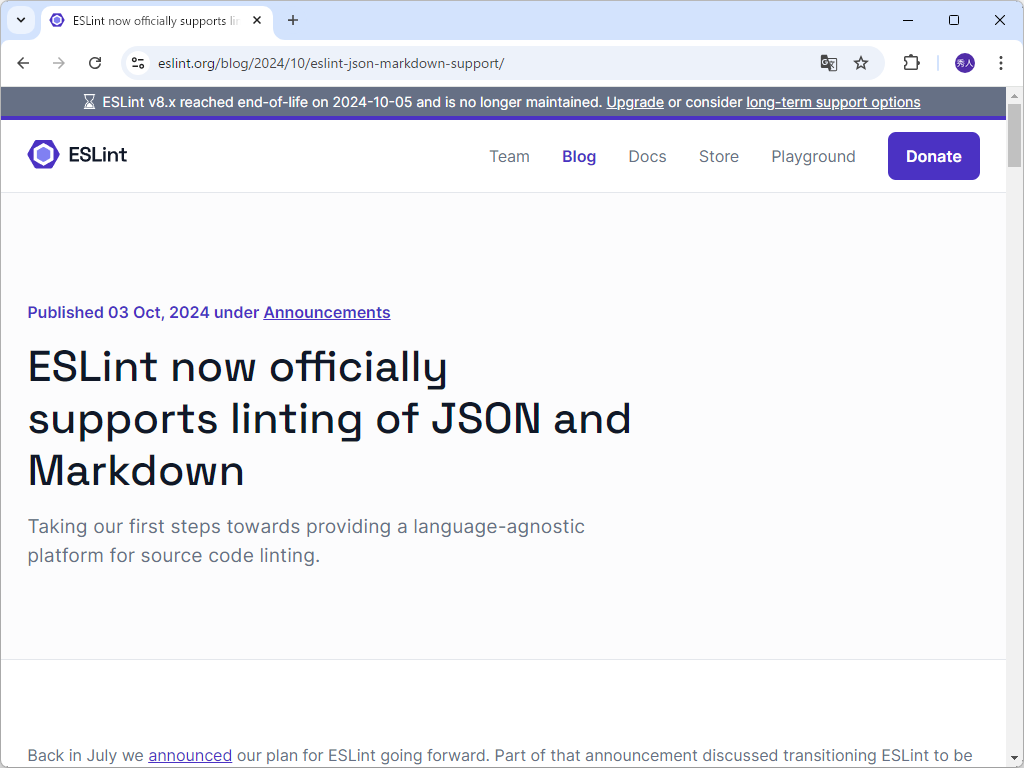The height and width of the screenshot is (768, 1024).
Task: Click the hourglass icon in the end-of-life banner
Action: 89,102
